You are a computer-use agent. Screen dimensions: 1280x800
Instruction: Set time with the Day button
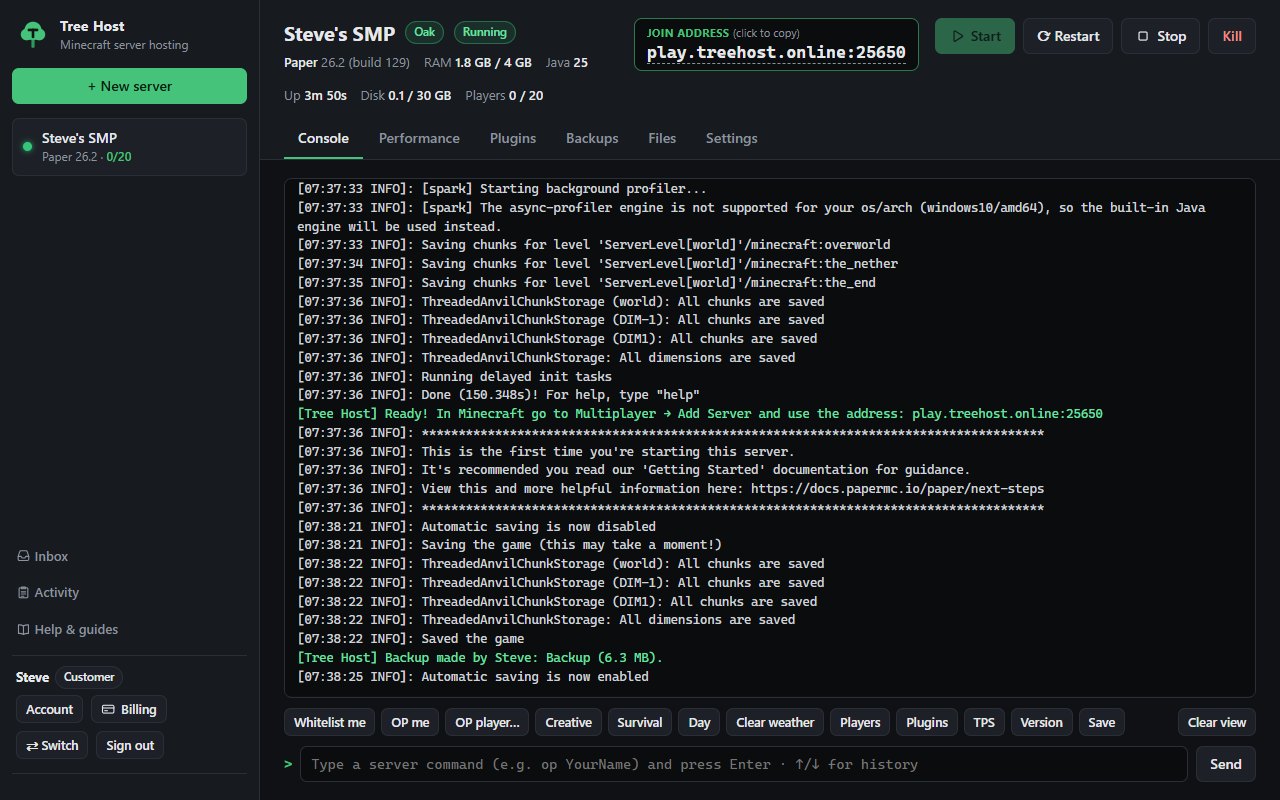[699, 722]
